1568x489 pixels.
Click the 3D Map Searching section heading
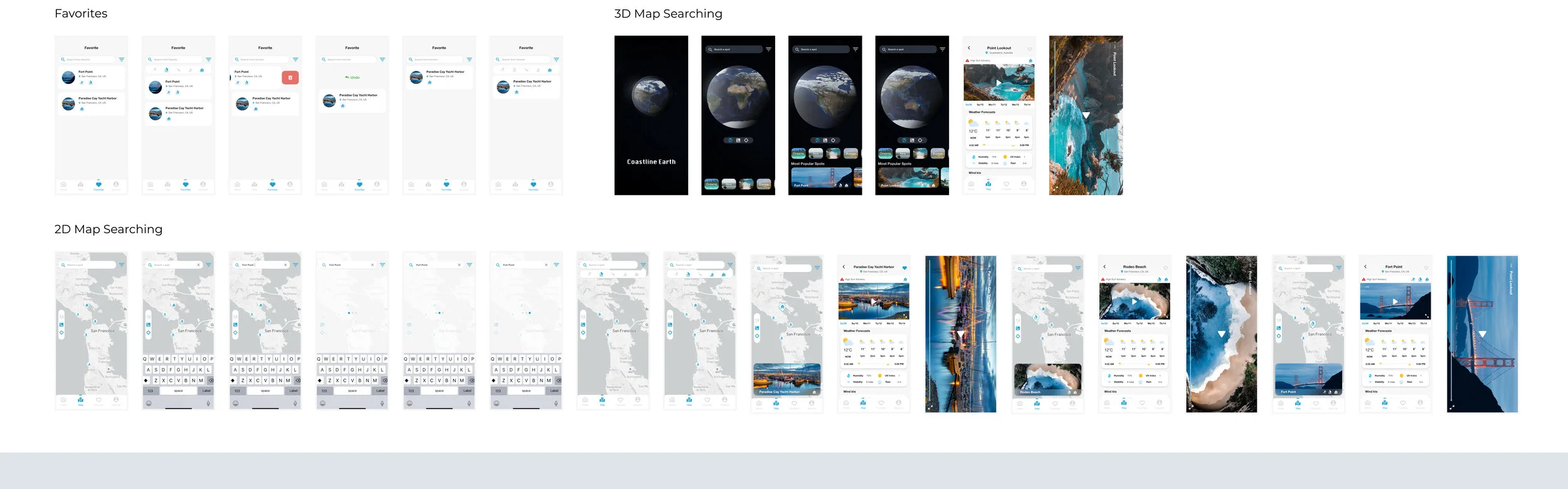[668, 14]
